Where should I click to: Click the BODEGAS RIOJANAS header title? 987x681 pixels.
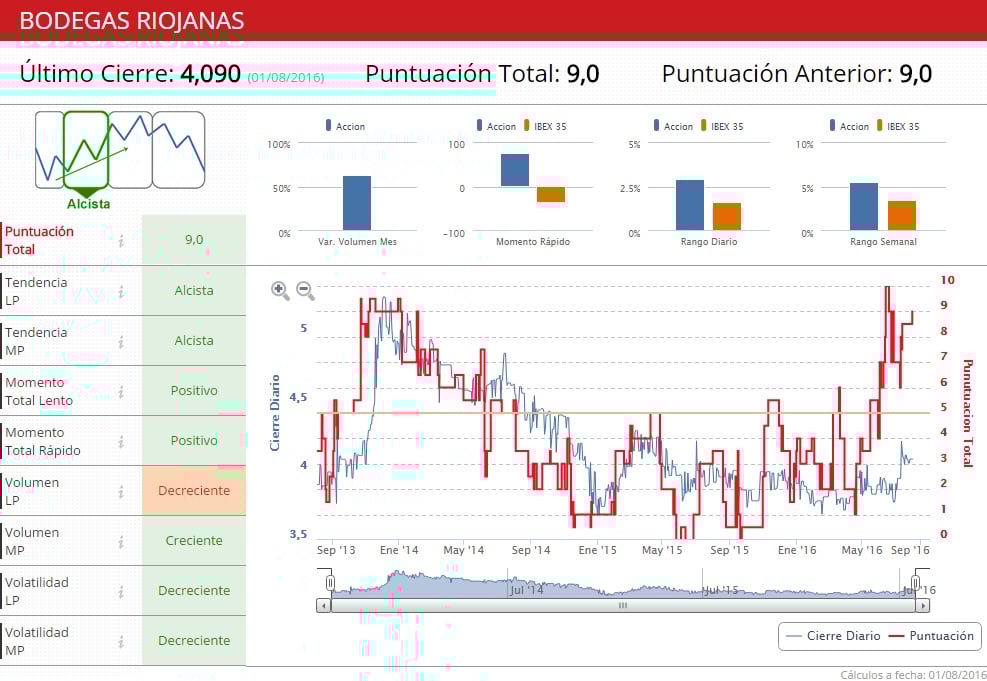point(132,21)
